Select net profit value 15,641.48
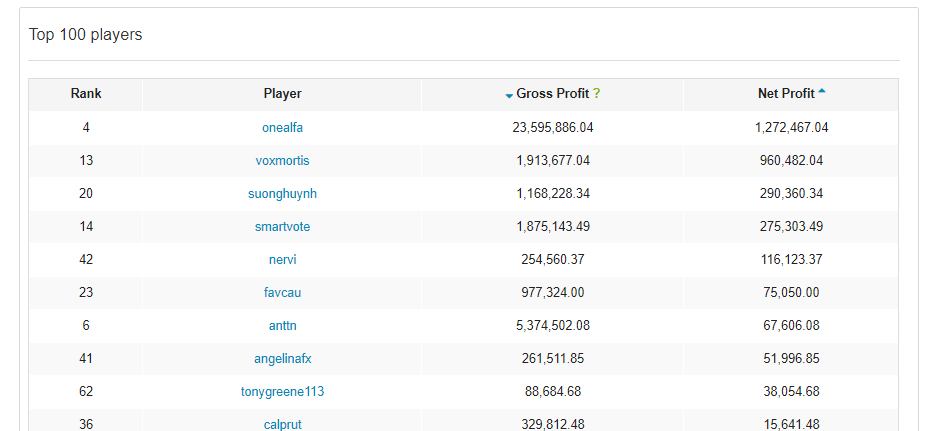The width and height of the screenshot is (936, 431). coord(792,425)
